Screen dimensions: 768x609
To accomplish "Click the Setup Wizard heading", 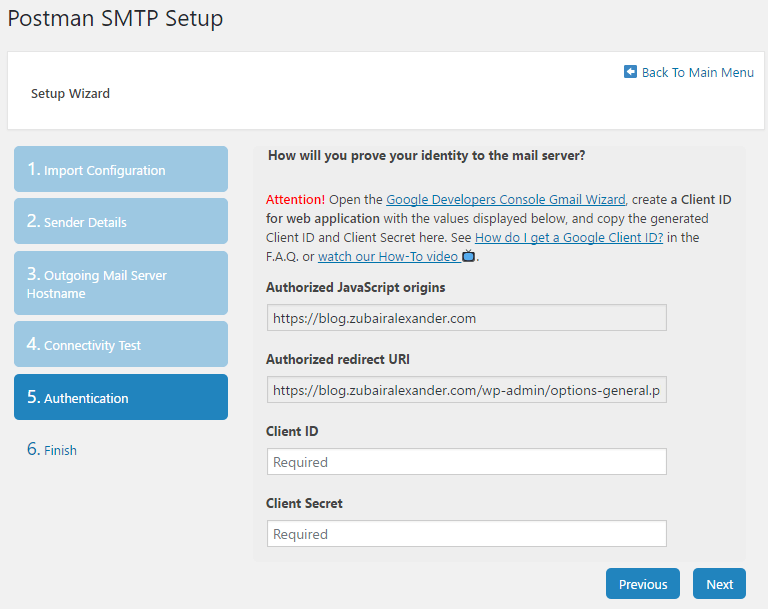I will coord(71,94).
